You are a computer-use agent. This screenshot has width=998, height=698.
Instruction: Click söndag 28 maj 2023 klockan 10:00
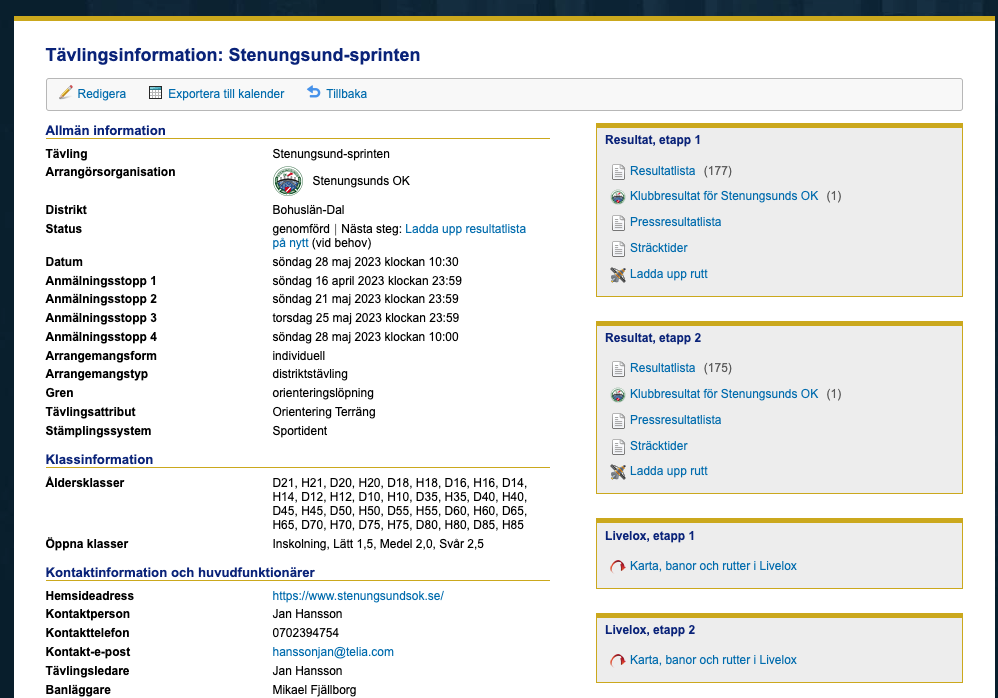365,337
